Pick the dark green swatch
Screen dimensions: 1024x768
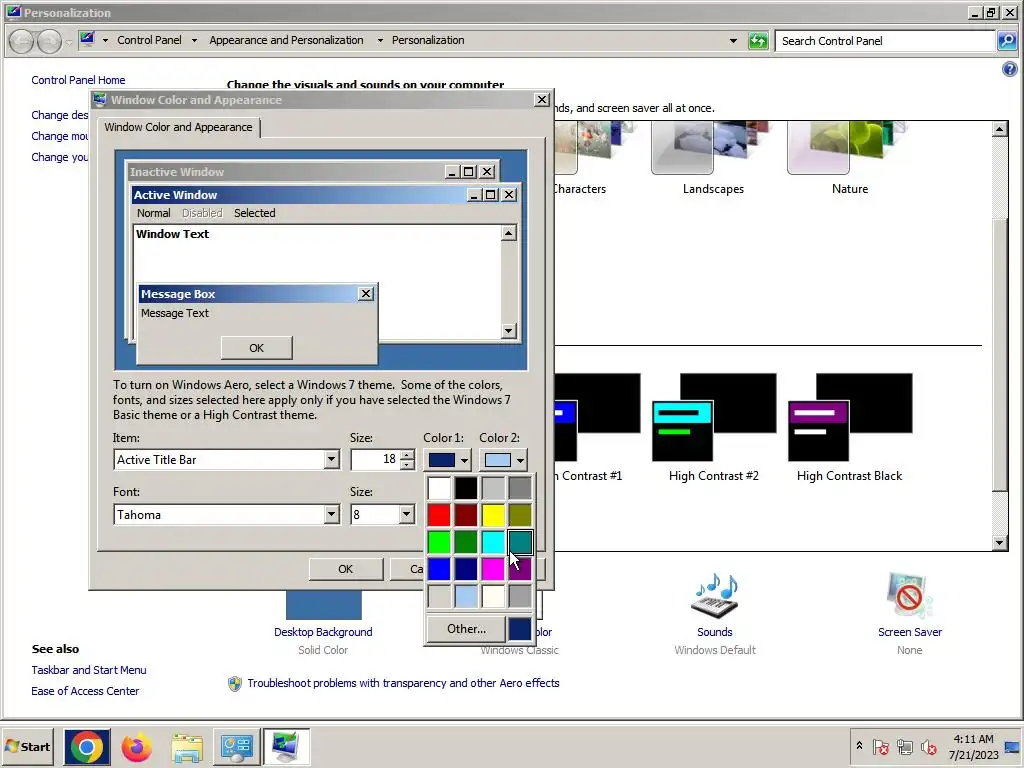point(466,542)
